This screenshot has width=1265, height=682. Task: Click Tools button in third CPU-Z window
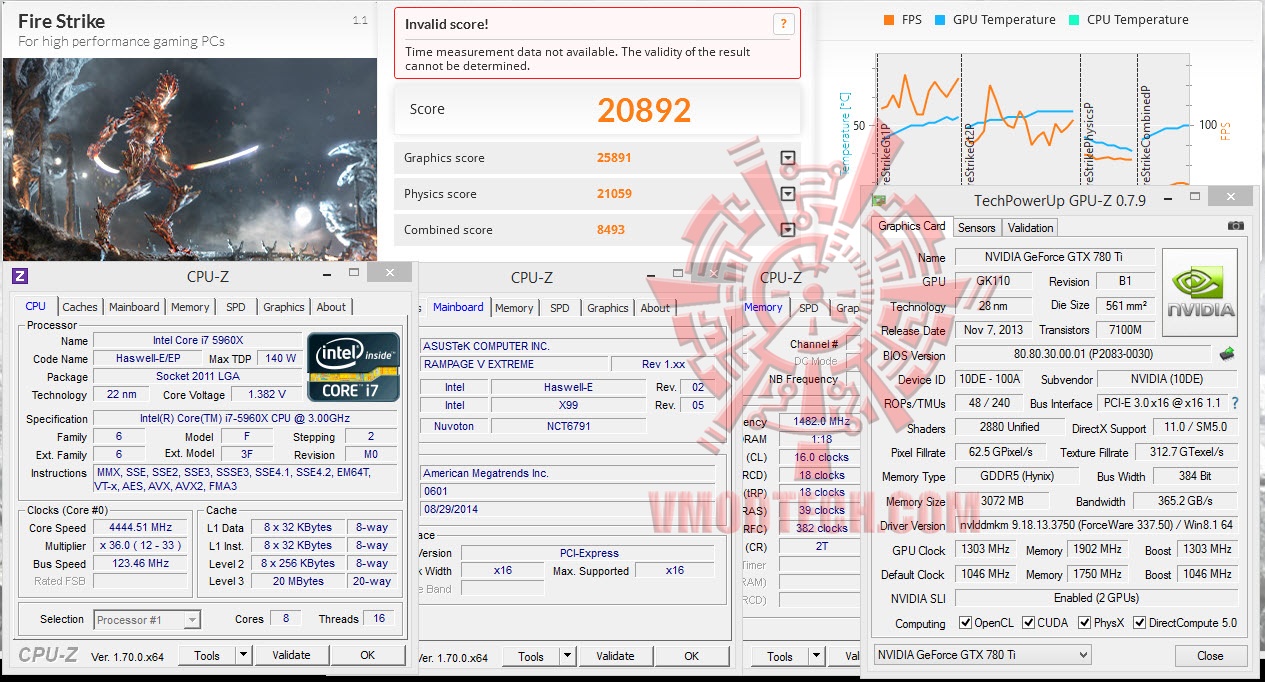[x=780, y=657]
